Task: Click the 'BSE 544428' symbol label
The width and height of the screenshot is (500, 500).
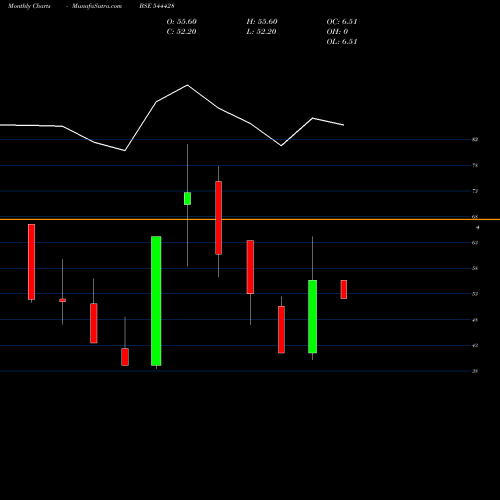Action: pyautogui.click(x=157, y=6)
